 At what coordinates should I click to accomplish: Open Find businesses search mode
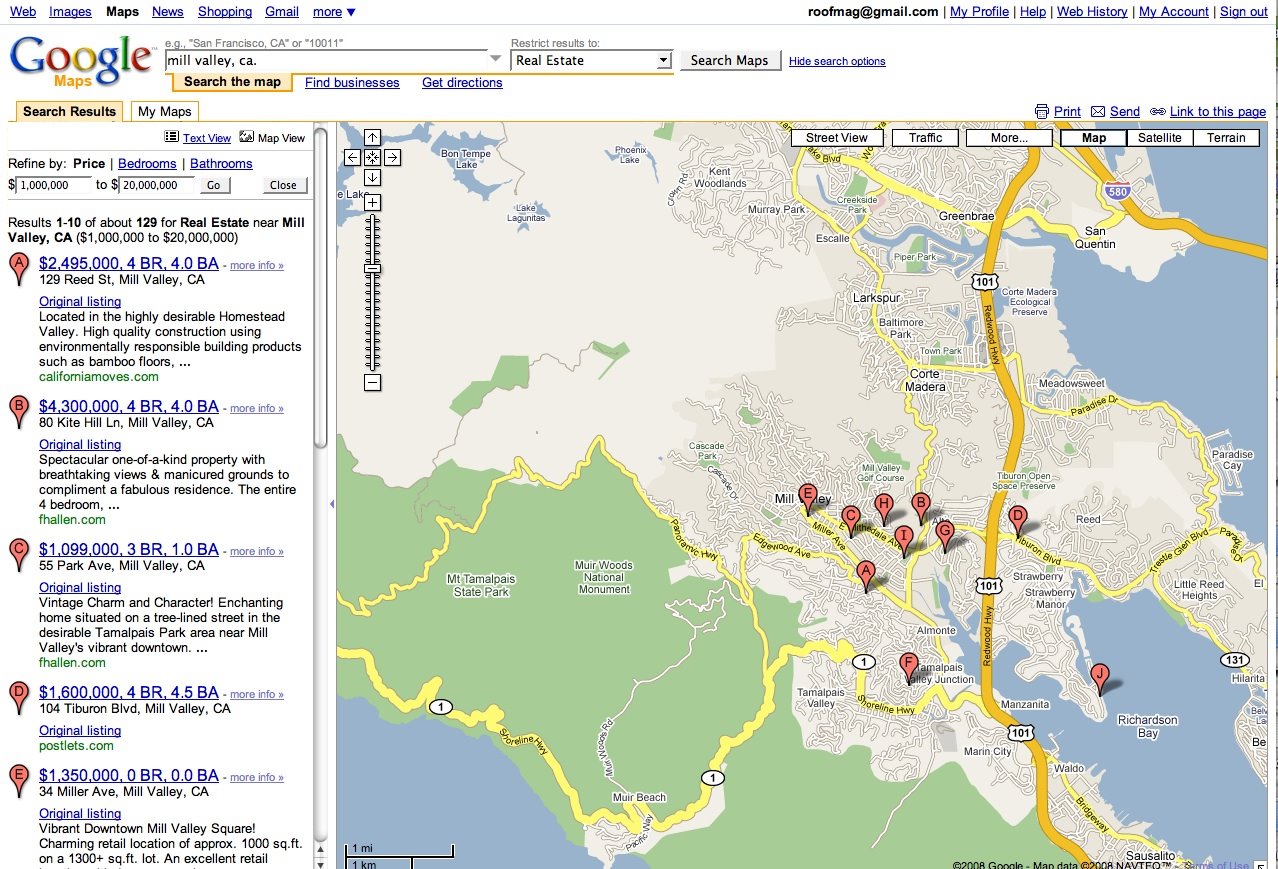click(x=352, y=83)
